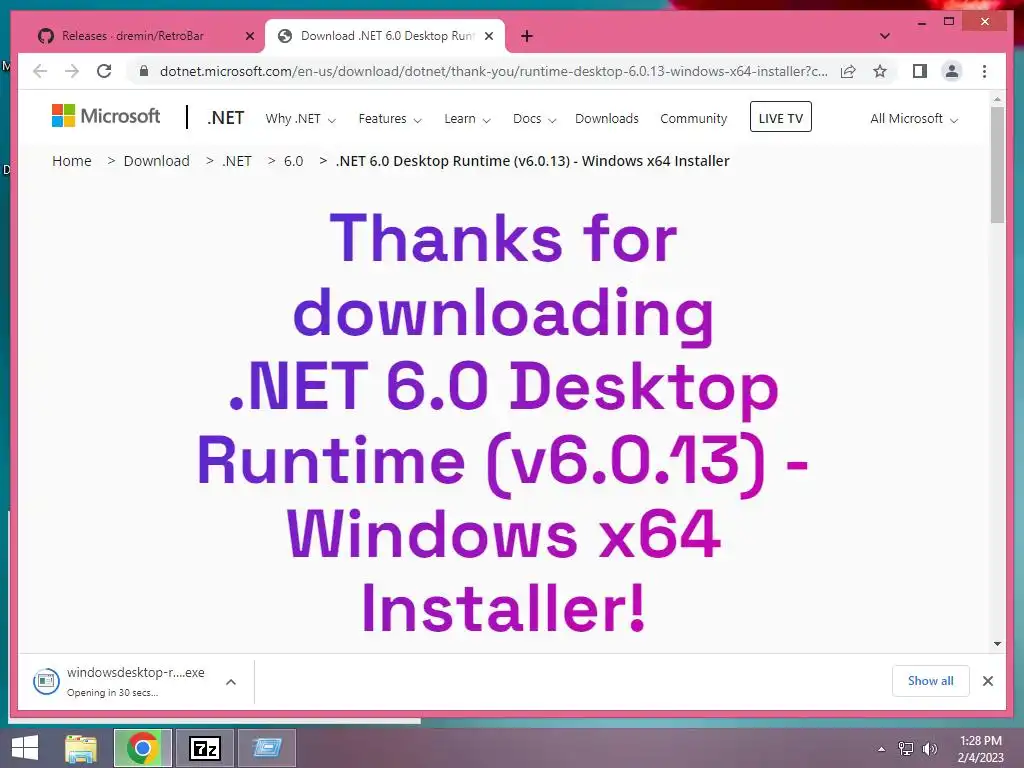The width and height of the screenshot is (1024, 768).
Task: Close the Download .NET 6.0 tab
Action: tap(488, 36)
